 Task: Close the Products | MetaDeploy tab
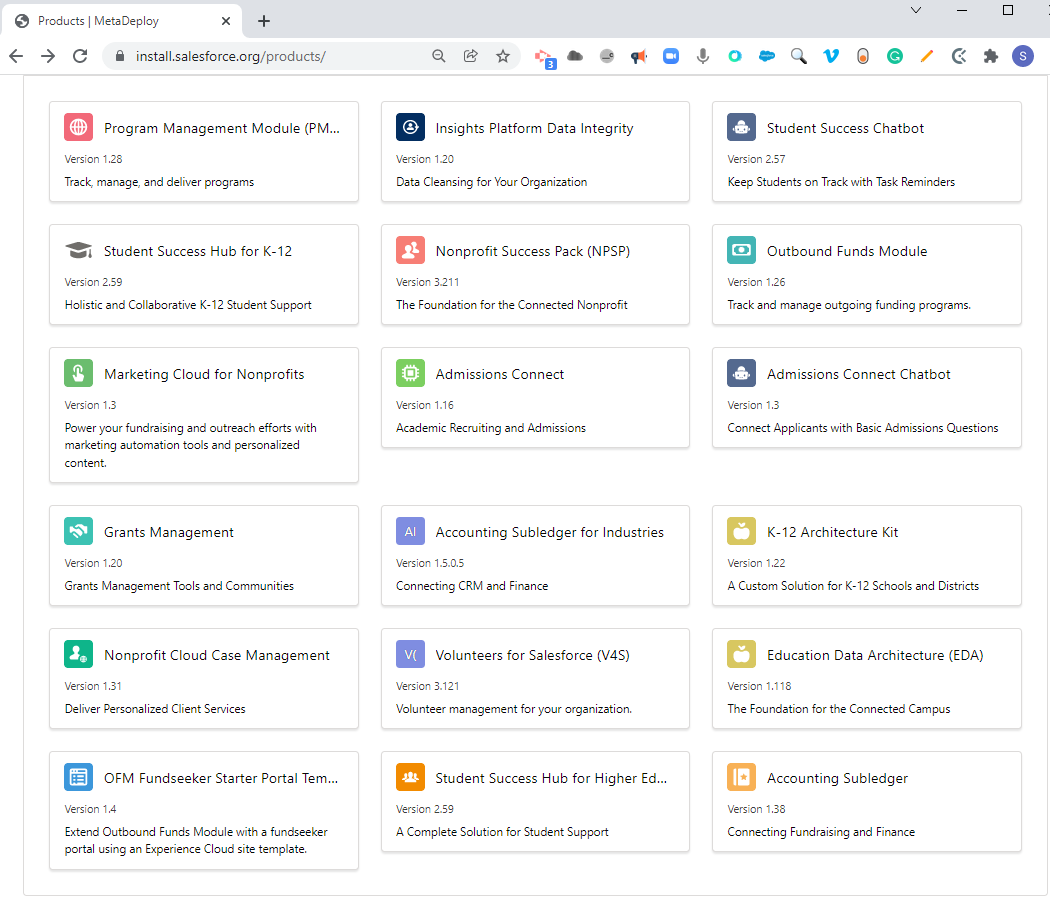[x=226, y=21]
